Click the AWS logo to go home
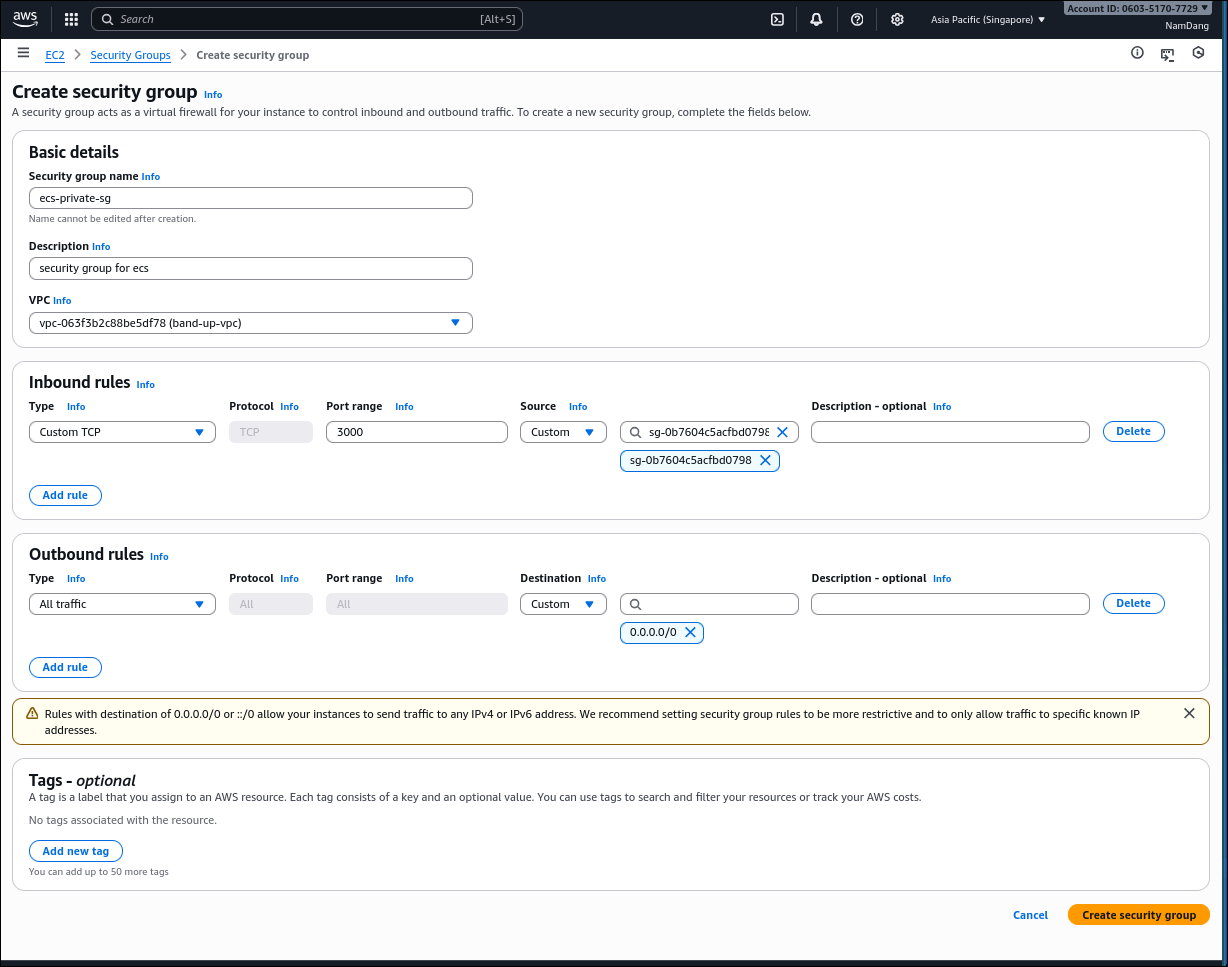1228x967 pixels. coord(24,17)
